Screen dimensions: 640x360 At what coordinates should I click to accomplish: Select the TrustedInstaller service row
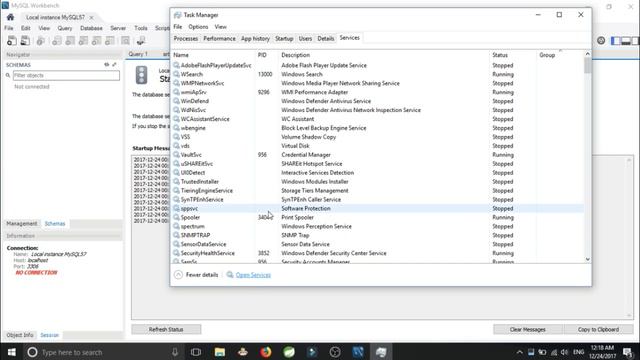pos(378,182)
